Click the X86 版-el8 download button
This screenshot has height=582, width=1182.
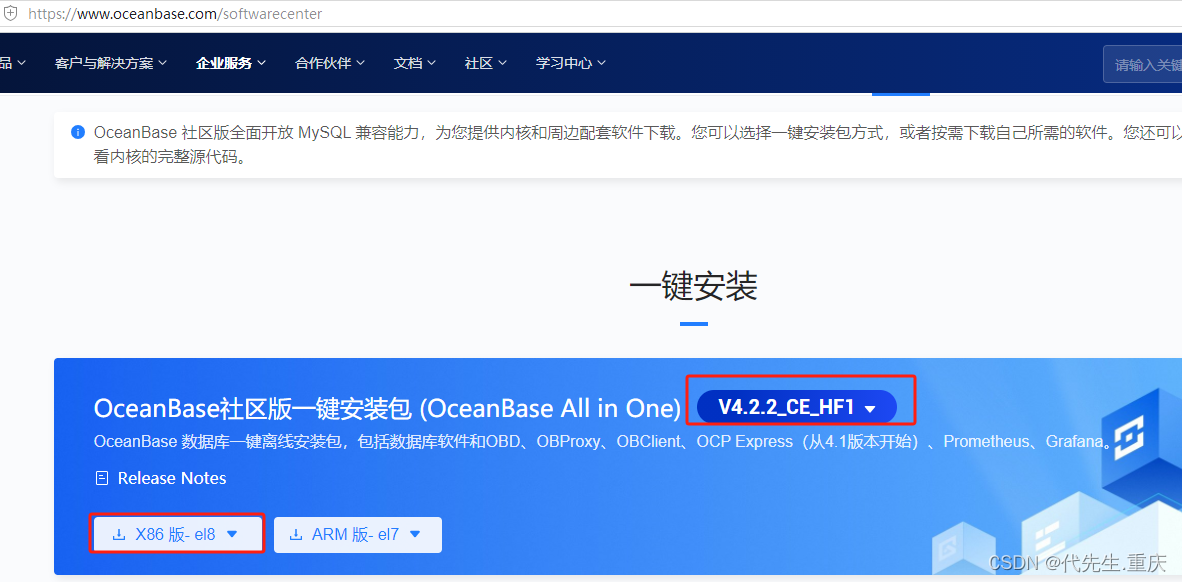pos(177,533)
